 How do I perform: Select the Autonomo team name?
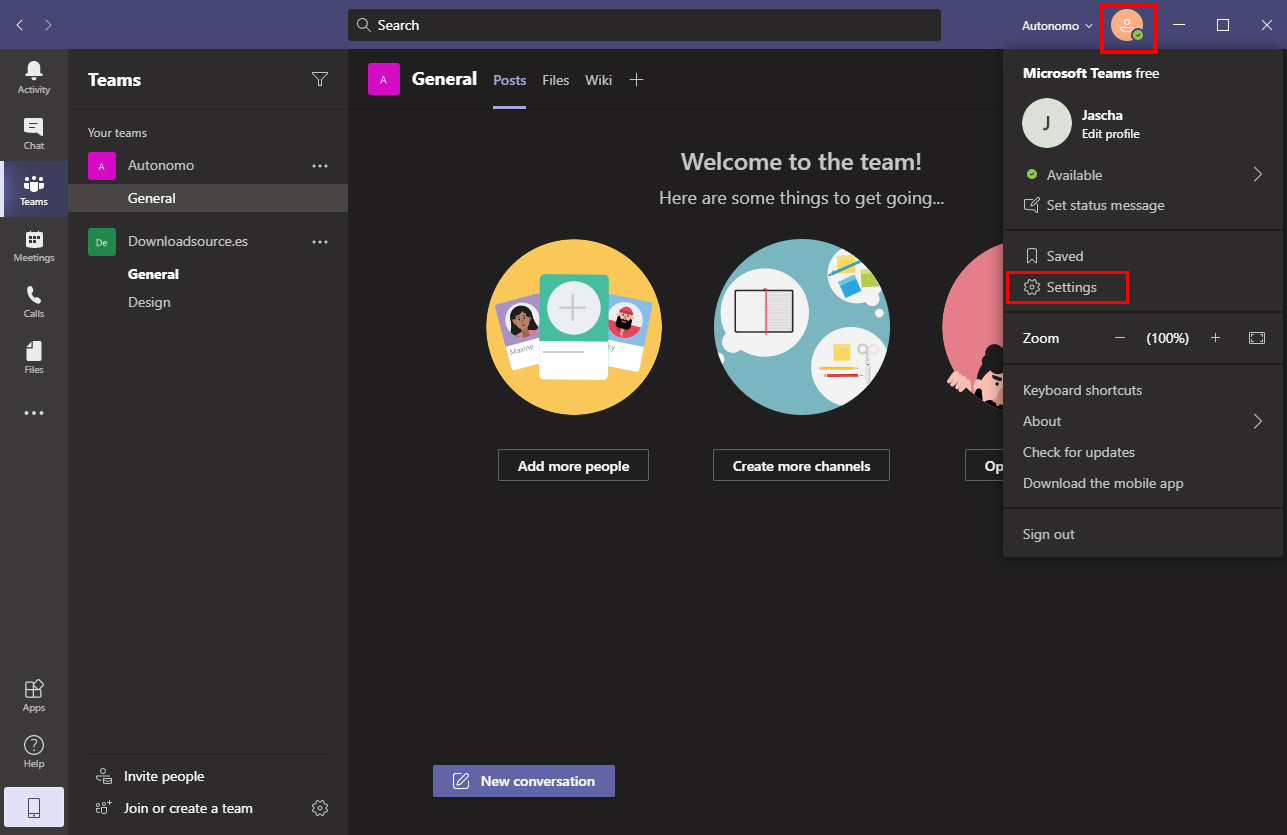point(161,166)
